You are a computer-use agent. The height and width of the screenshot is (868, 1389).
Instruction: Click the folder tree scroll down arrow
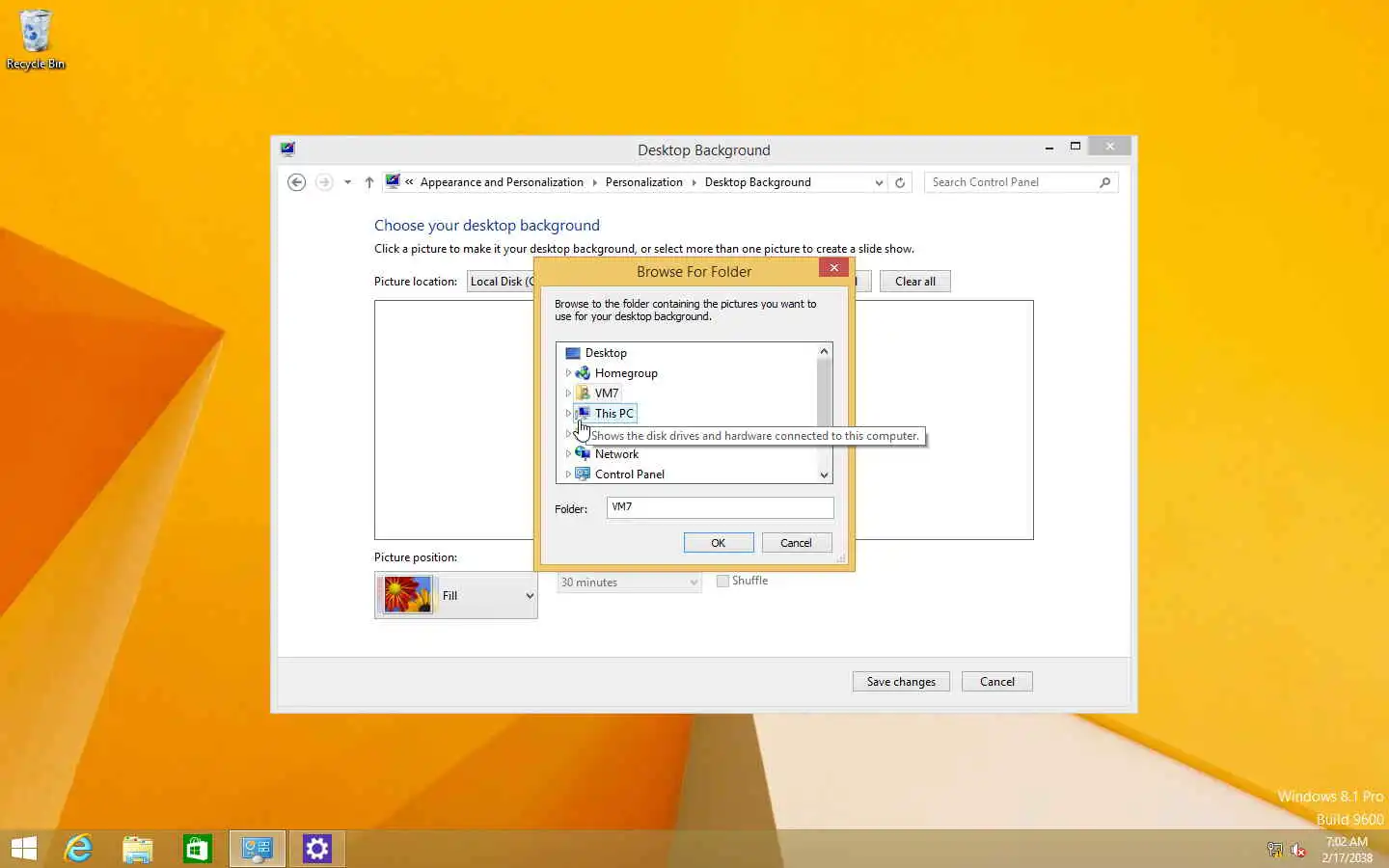(824, 475)
